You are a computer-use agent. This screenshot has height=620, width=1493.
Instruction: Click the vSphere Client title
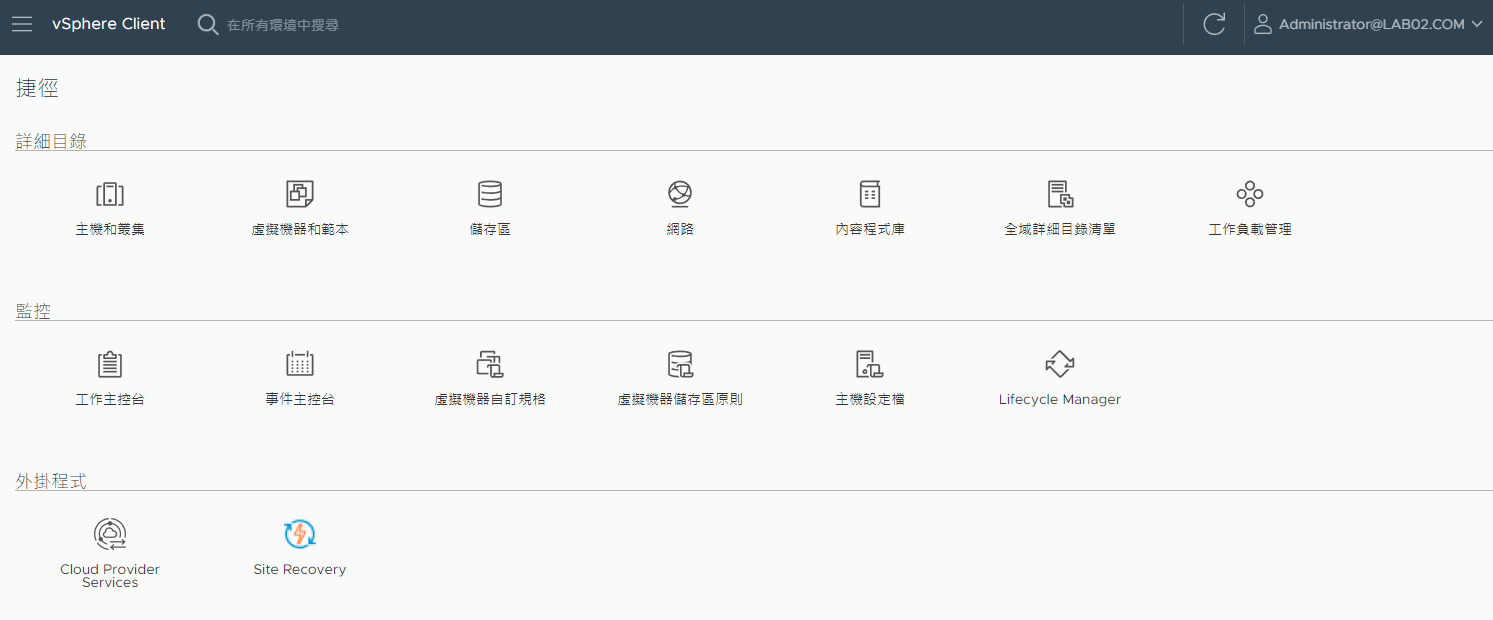click(109, 24)
